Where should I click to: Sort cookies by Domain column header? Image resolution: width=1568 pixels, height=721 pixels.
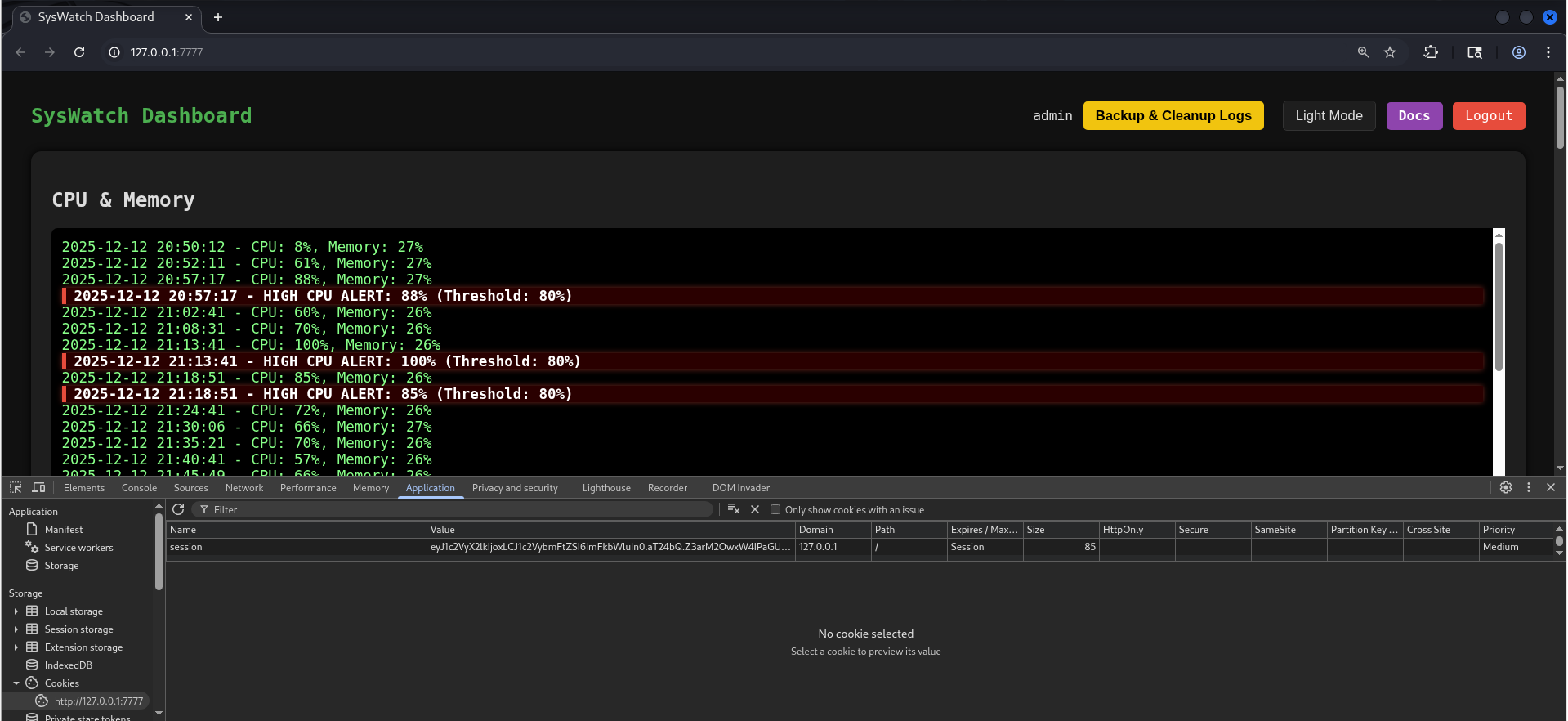point(833,530)
